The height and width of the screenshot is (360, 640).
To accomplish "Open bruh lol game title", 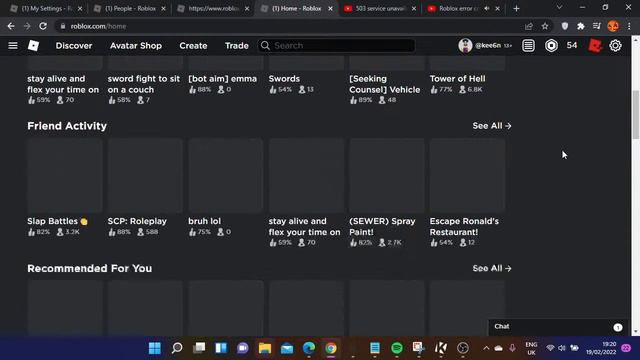I will click(204, 221).
